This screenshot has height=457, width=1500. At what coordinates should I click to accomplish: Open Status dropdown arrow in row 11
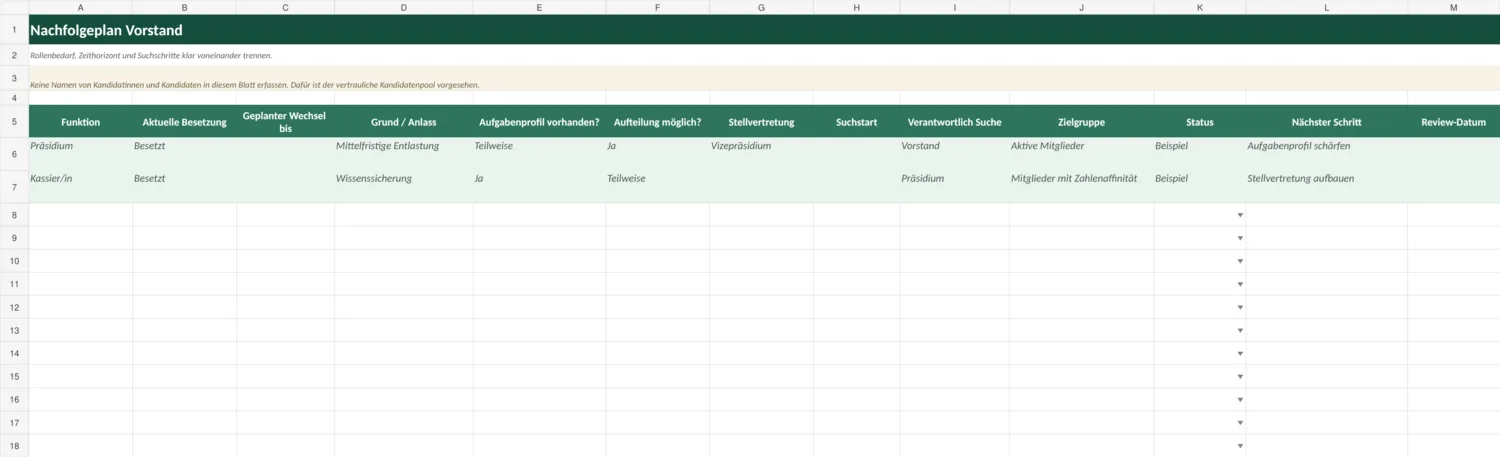coord(1240,284)
